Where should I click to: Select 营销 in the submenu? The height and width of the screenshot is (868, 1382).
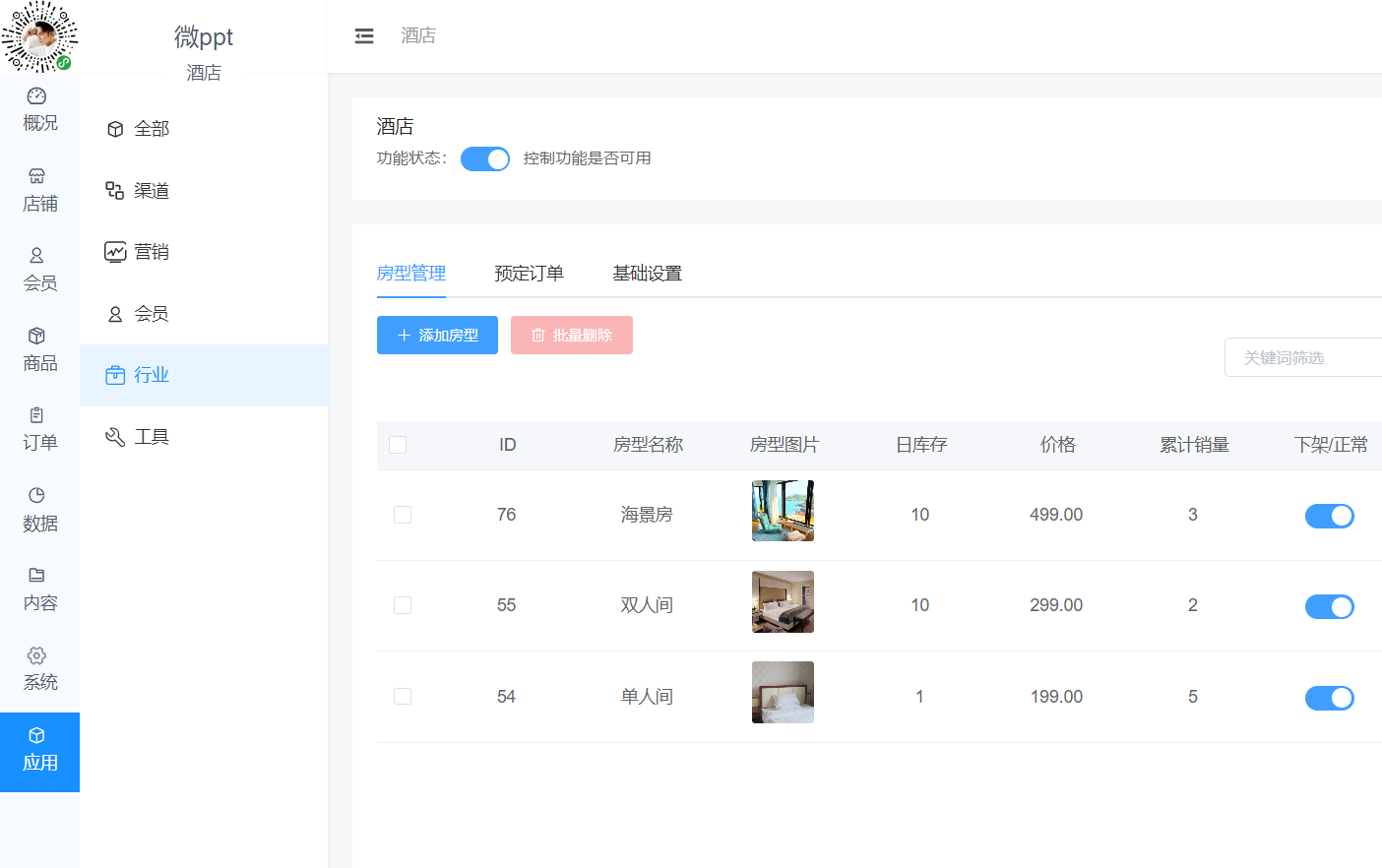[x=204, y=252]
